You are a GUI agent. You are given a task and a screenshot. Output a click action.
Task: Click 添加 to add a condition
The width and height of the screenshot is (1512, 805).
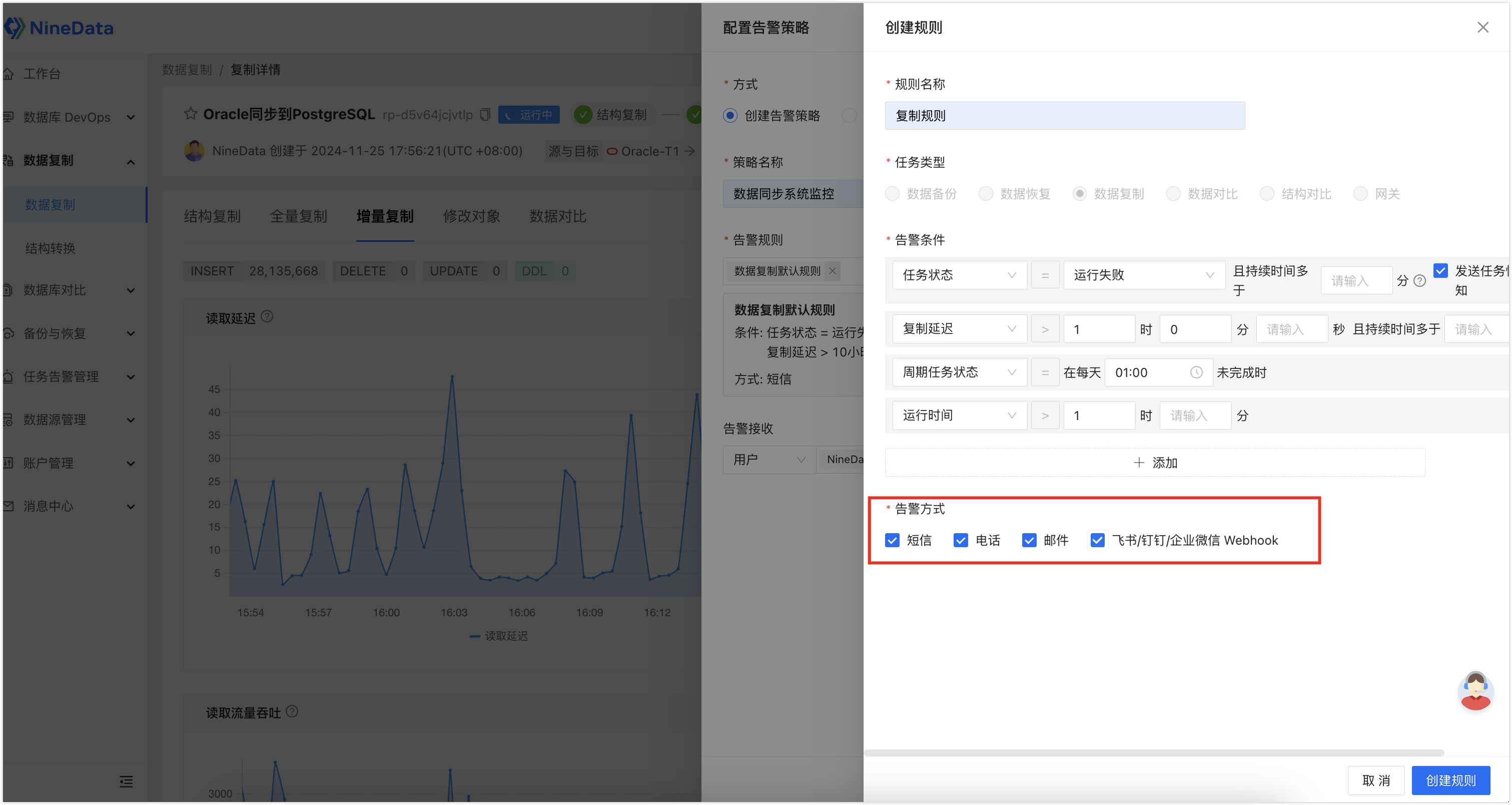[1155, 462]
